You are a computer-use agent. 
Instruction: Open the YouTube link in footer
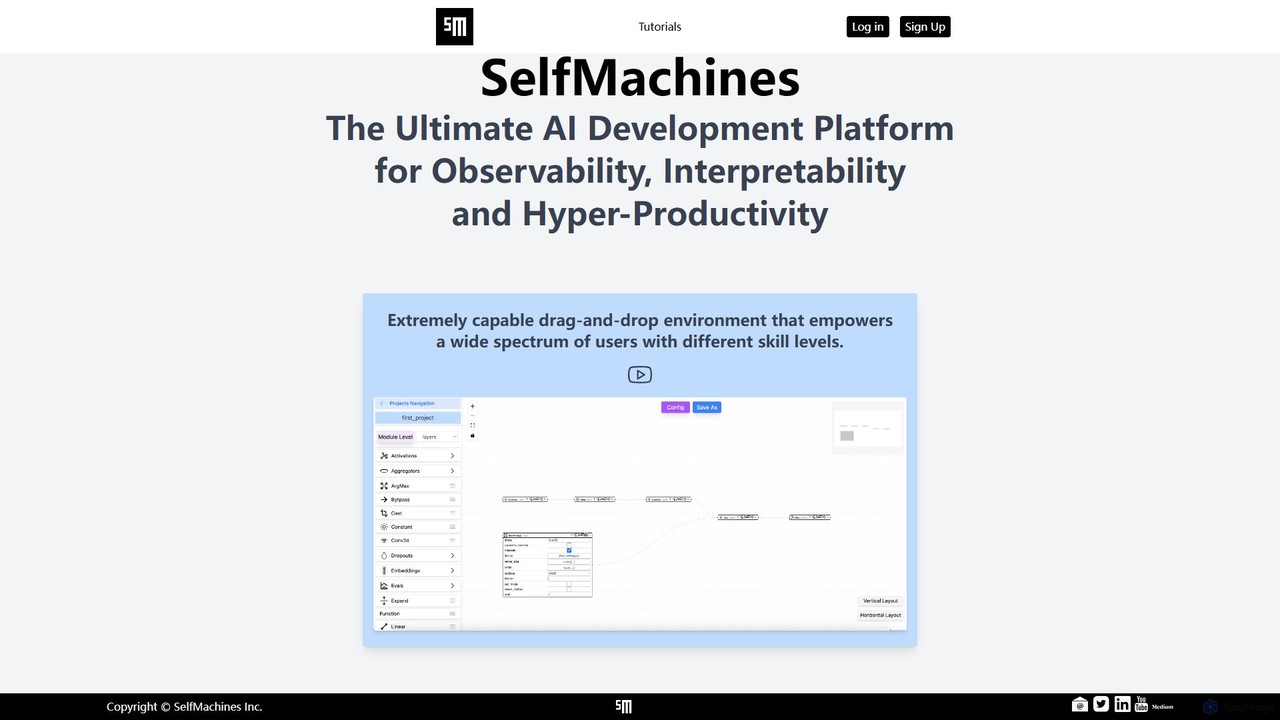point(1141,705)
